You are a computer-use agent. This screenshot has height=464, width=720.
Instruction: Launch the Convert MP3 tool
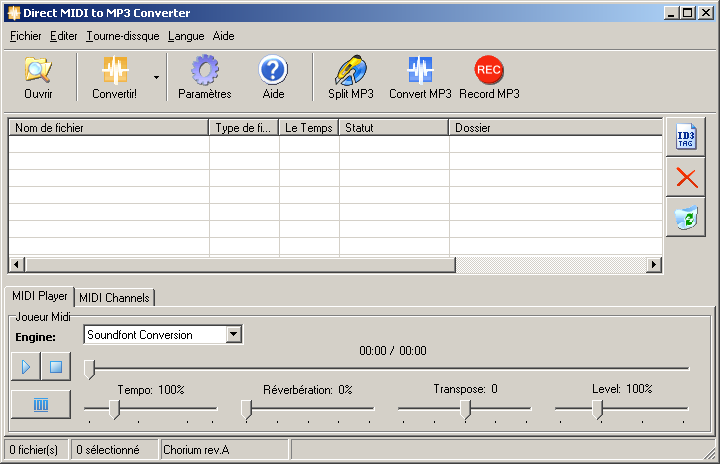click(420, 77)
